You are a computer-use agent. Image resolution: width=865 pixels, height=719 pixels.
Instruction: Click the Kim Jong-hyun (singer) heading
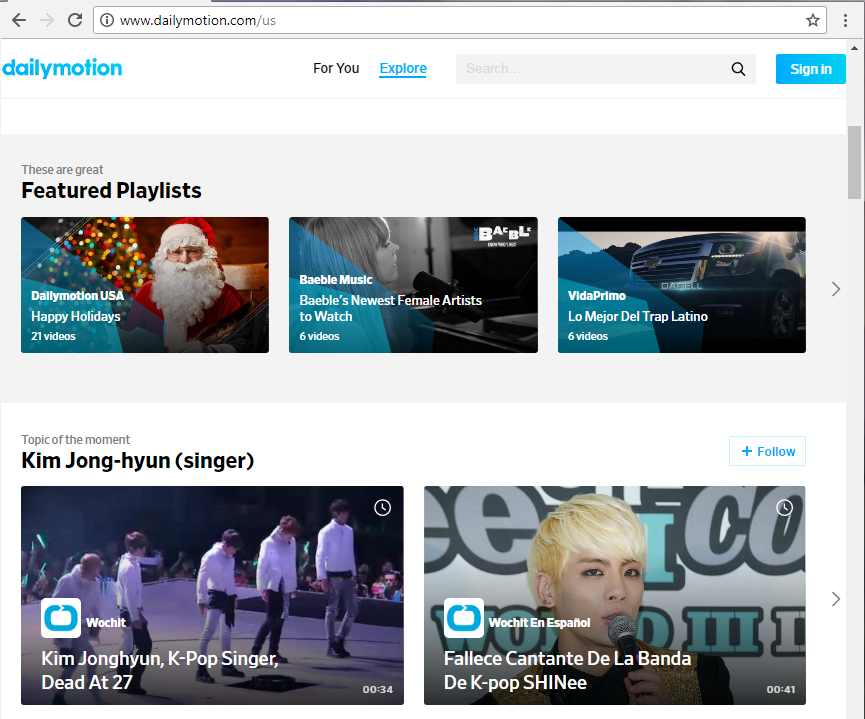click(137, 460)
